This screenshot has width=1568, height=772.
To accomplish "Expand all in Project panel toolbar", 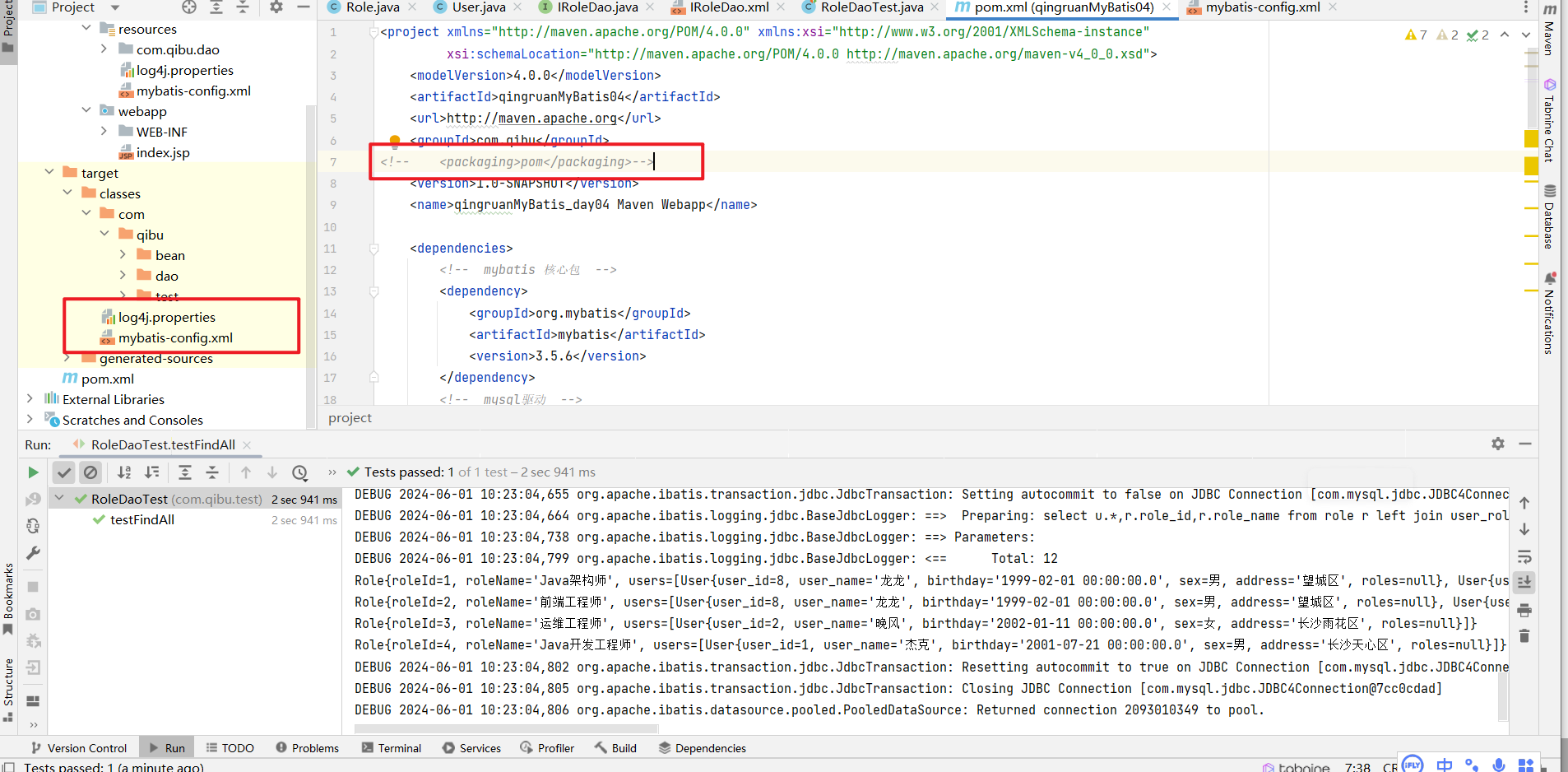I will [x=216, y=7].
